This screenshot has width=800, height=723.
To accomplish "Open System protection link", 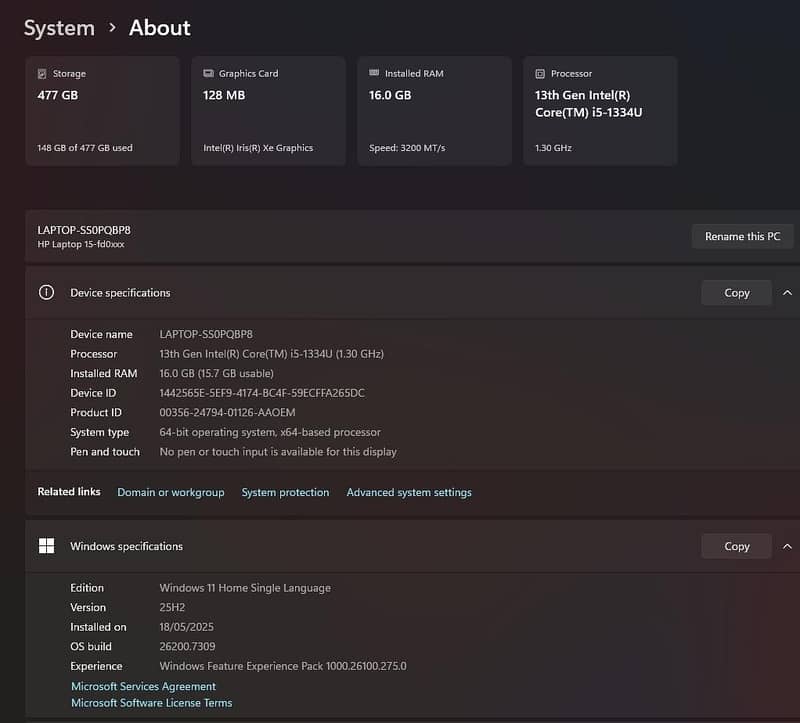I will 285,492.
